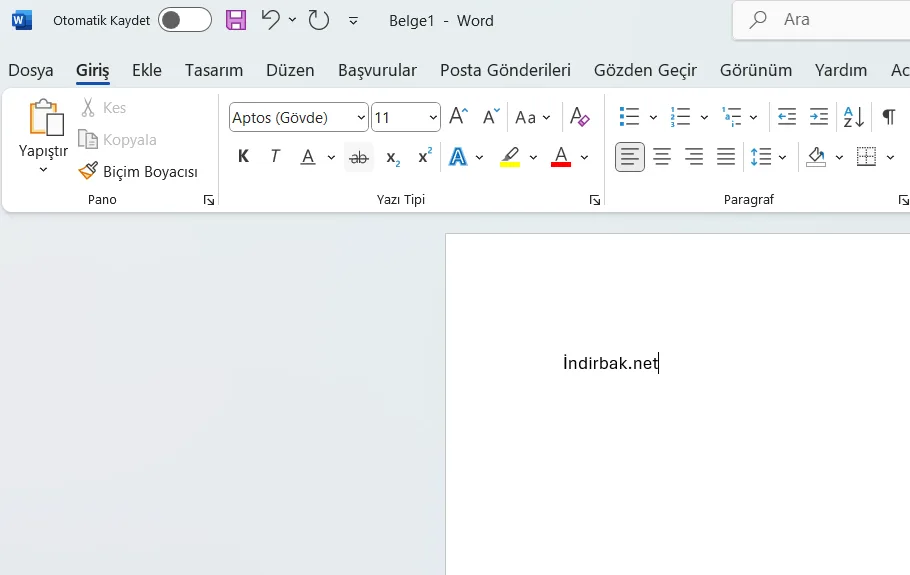Sort text with the A-Z icon
The image size is (910, 575).
tap(854, 117)
